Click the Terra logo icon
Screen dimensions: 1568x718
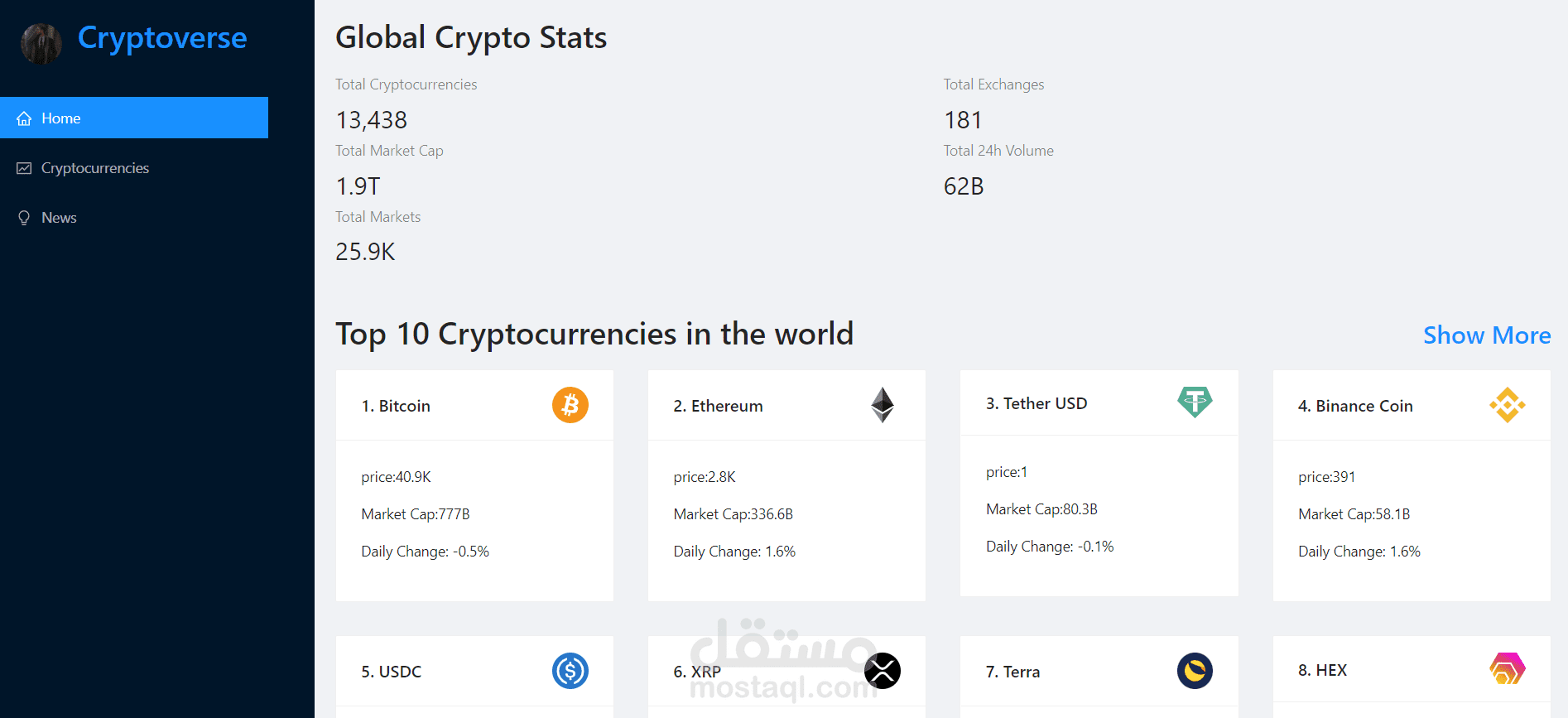point(1195,671)
